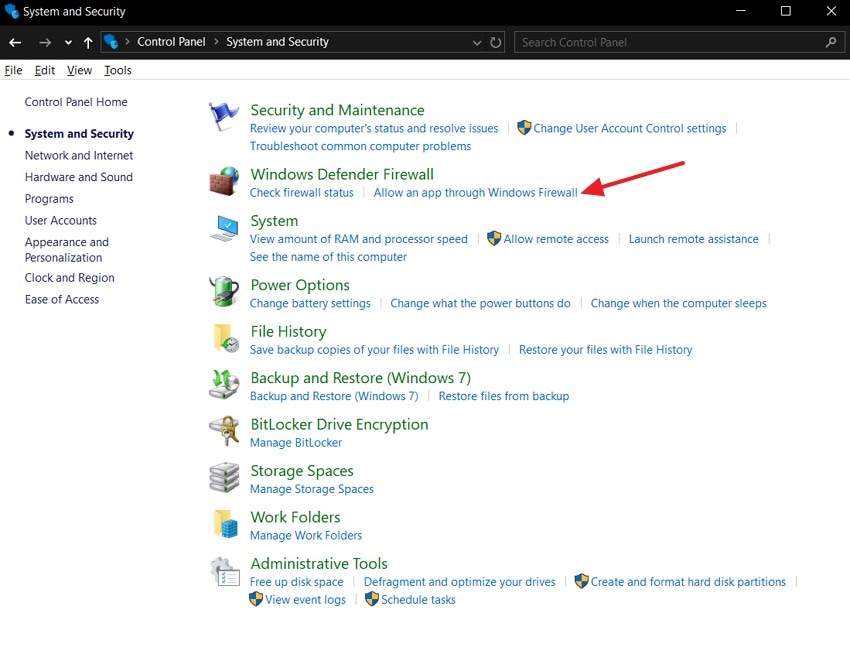Viewport: 850px width, 654px height.
Task: Refresh the Control Panel view
Action: tap(495, 42)
